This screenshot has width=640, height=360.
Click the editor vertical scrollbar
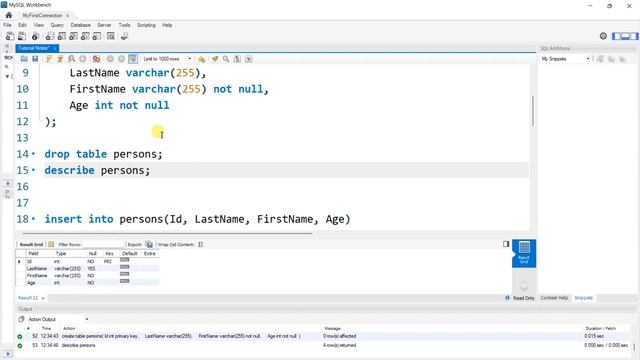(x=533, y=111)
